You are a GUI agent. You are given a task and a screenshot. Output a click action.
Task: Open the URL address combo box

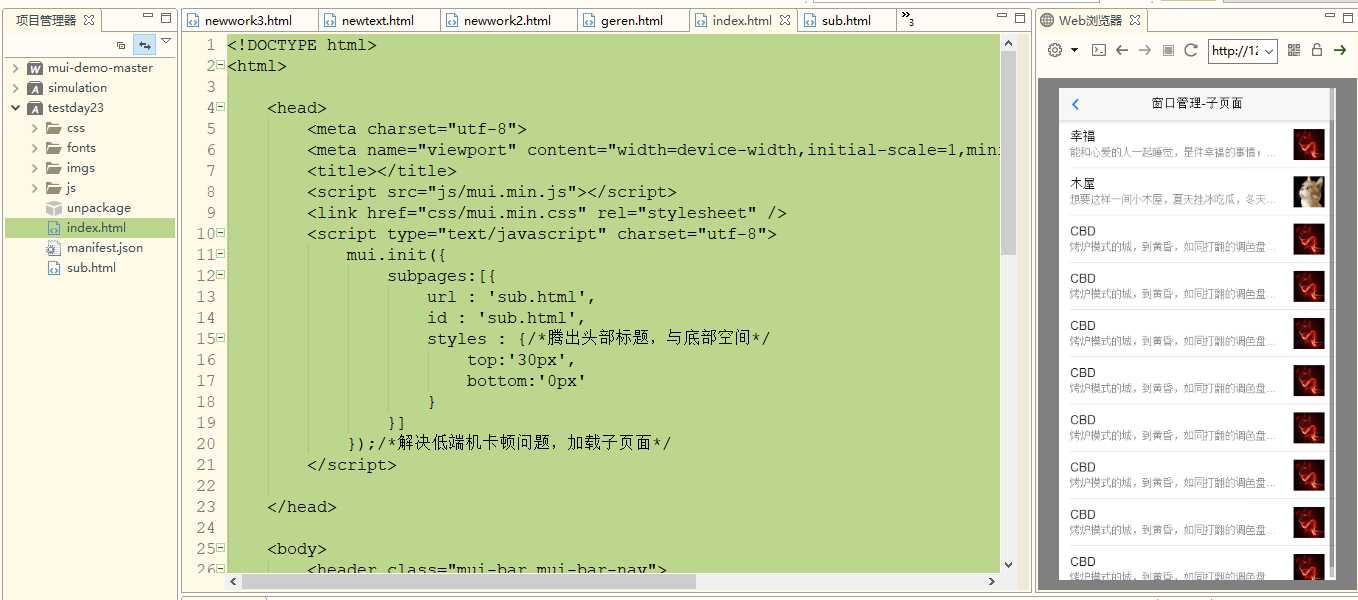(x=1243, y=51)
